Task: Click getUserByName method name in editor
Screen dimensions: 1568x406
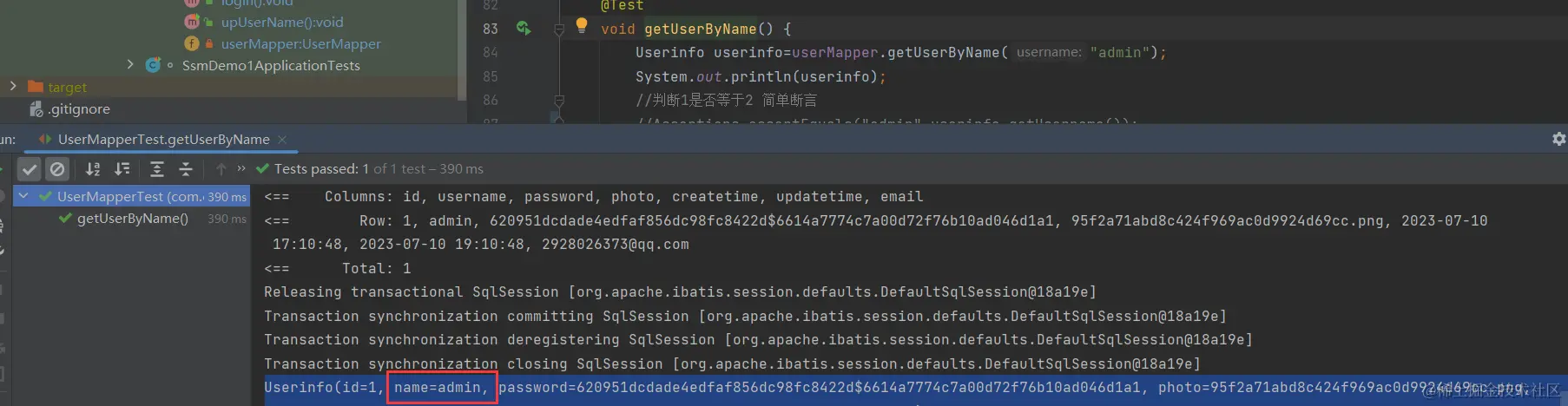Action: coord(700,29)
